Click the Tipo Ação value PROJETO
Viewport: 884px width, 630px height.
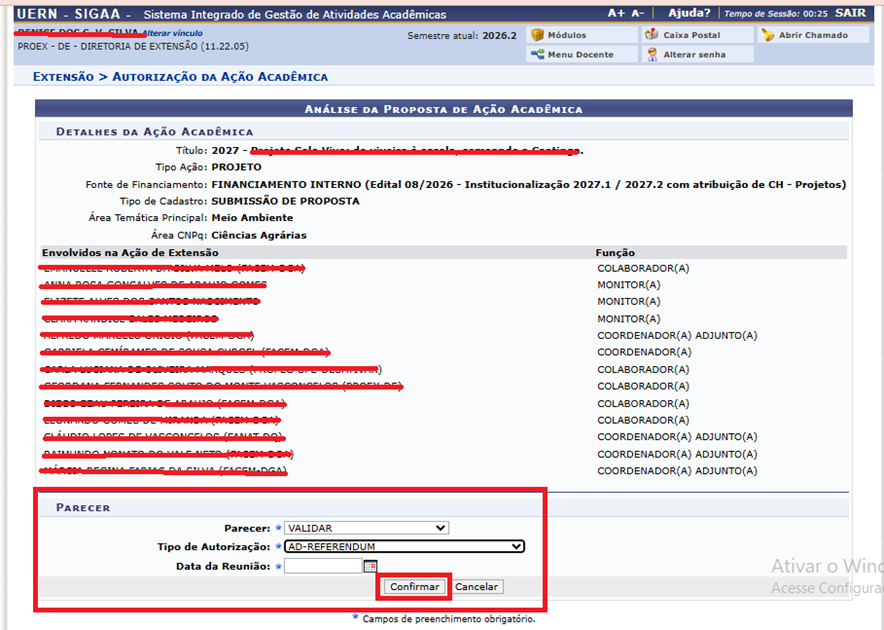click(237, 167)
